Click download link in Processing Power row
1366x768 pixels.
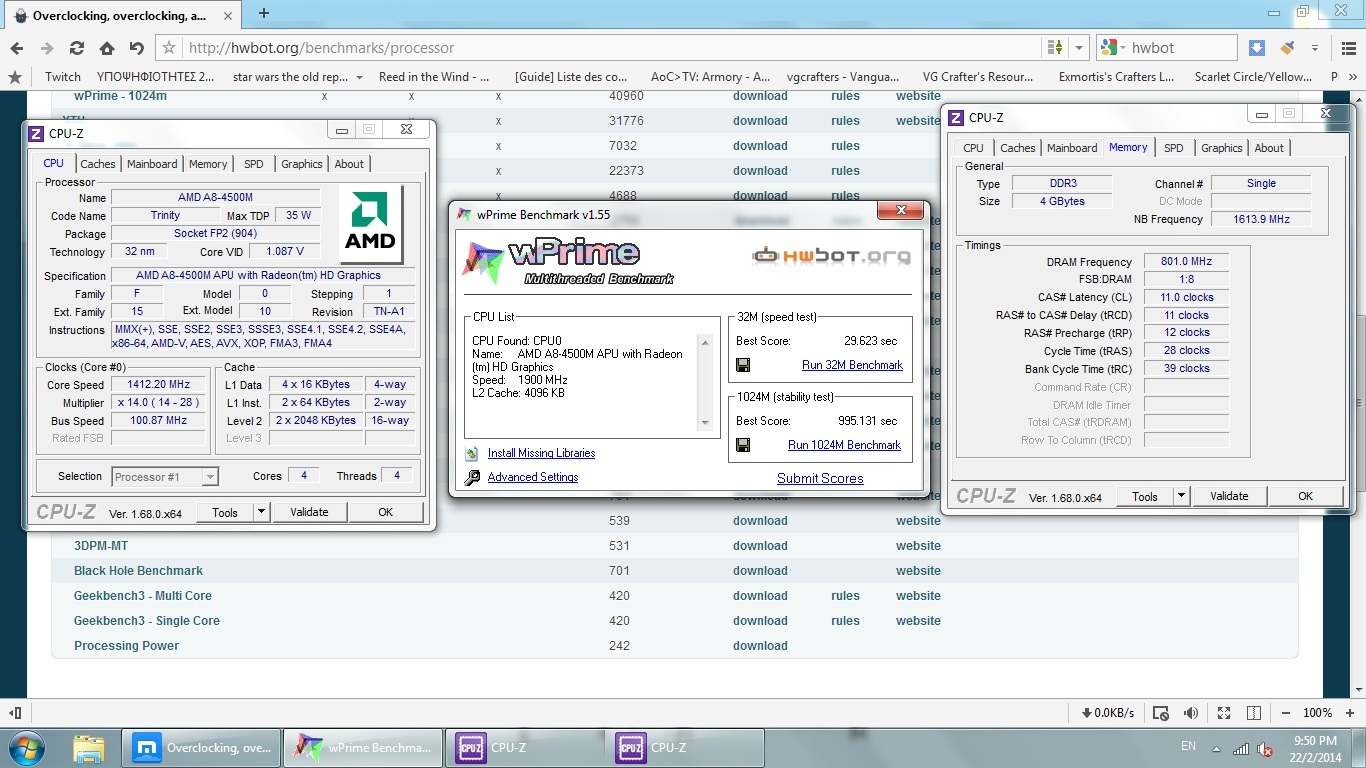point(760,646)
